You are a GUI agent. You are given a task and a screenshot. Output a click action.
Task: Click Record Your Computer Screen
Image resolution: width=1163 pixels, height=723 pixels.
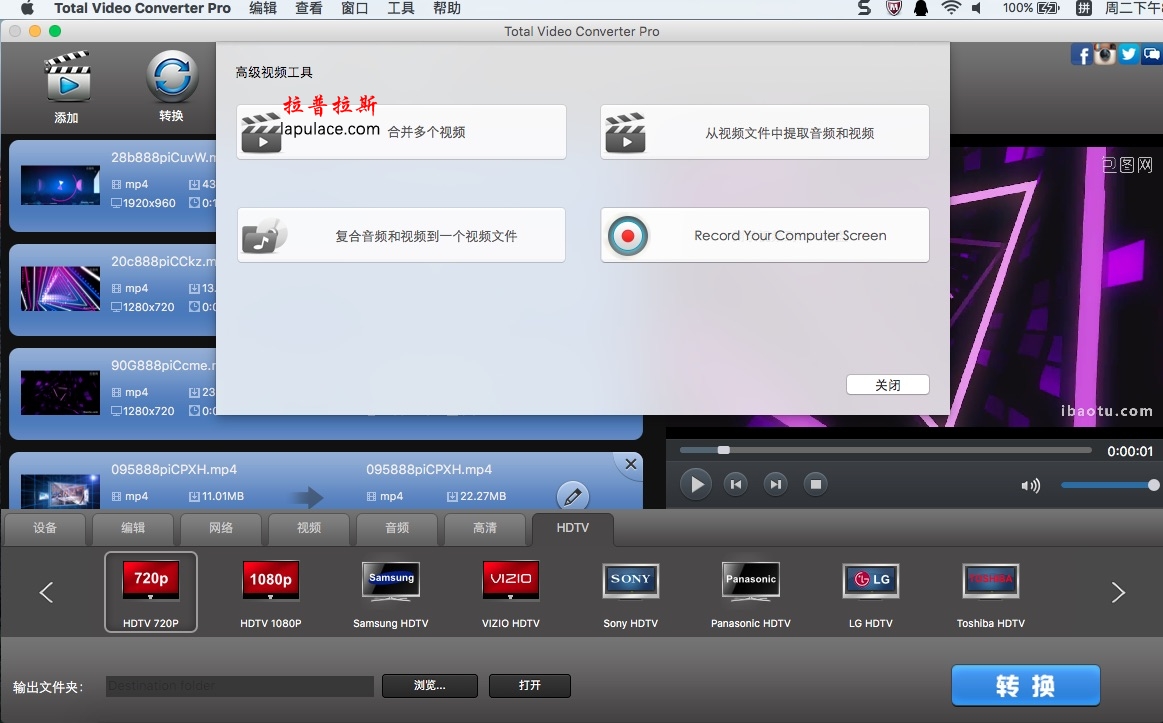coord(765,235)
